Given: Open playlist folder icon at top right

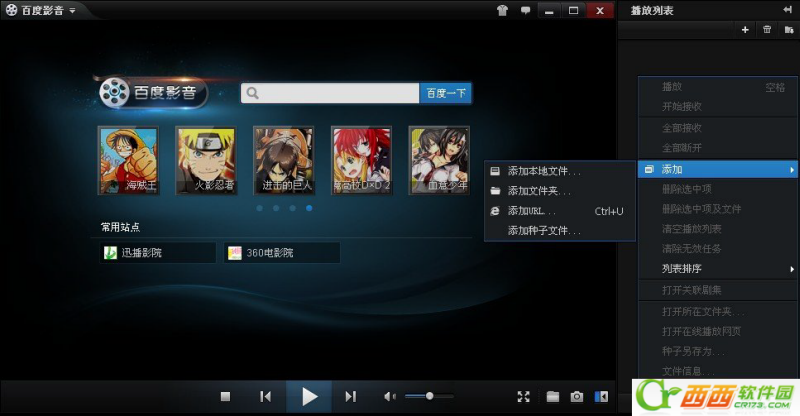Looking at the screenshot, I should click(789, 30).
